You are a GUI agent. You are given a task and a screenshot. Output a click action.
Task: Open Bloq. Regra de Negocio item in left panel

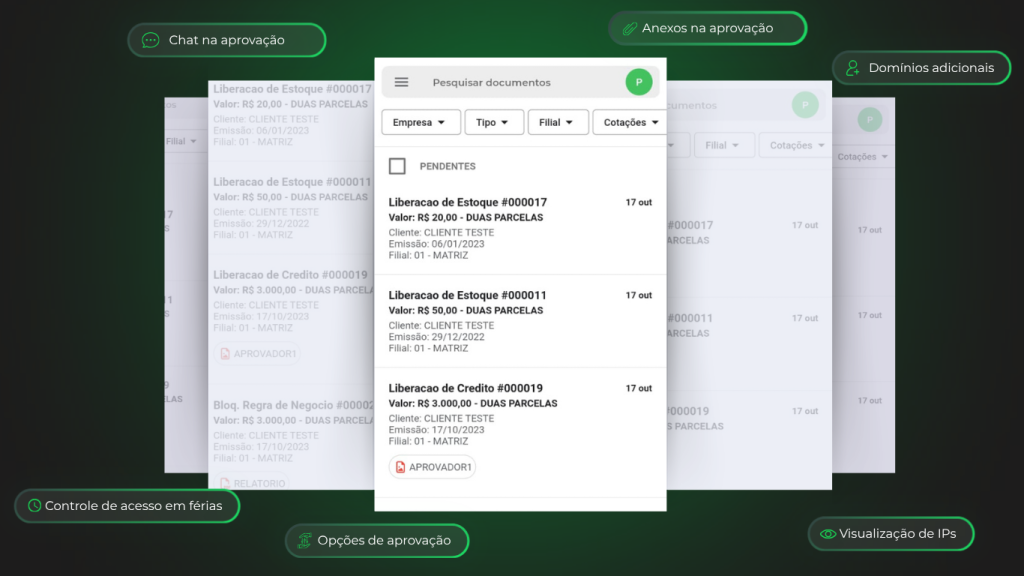(x=293, y=405)
